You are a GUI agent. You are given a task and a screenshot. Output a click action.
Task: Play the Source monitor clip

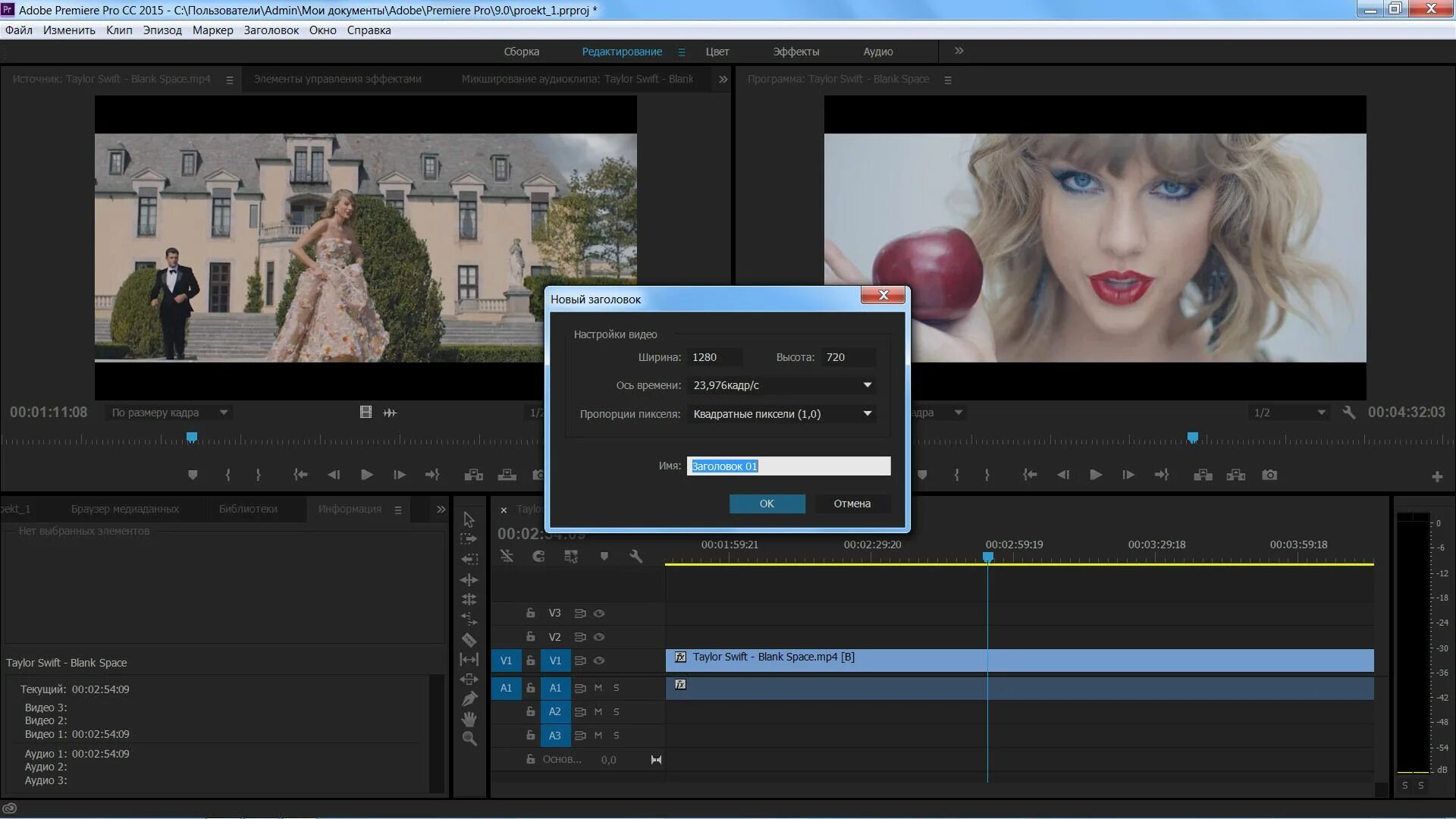[366, 475]
